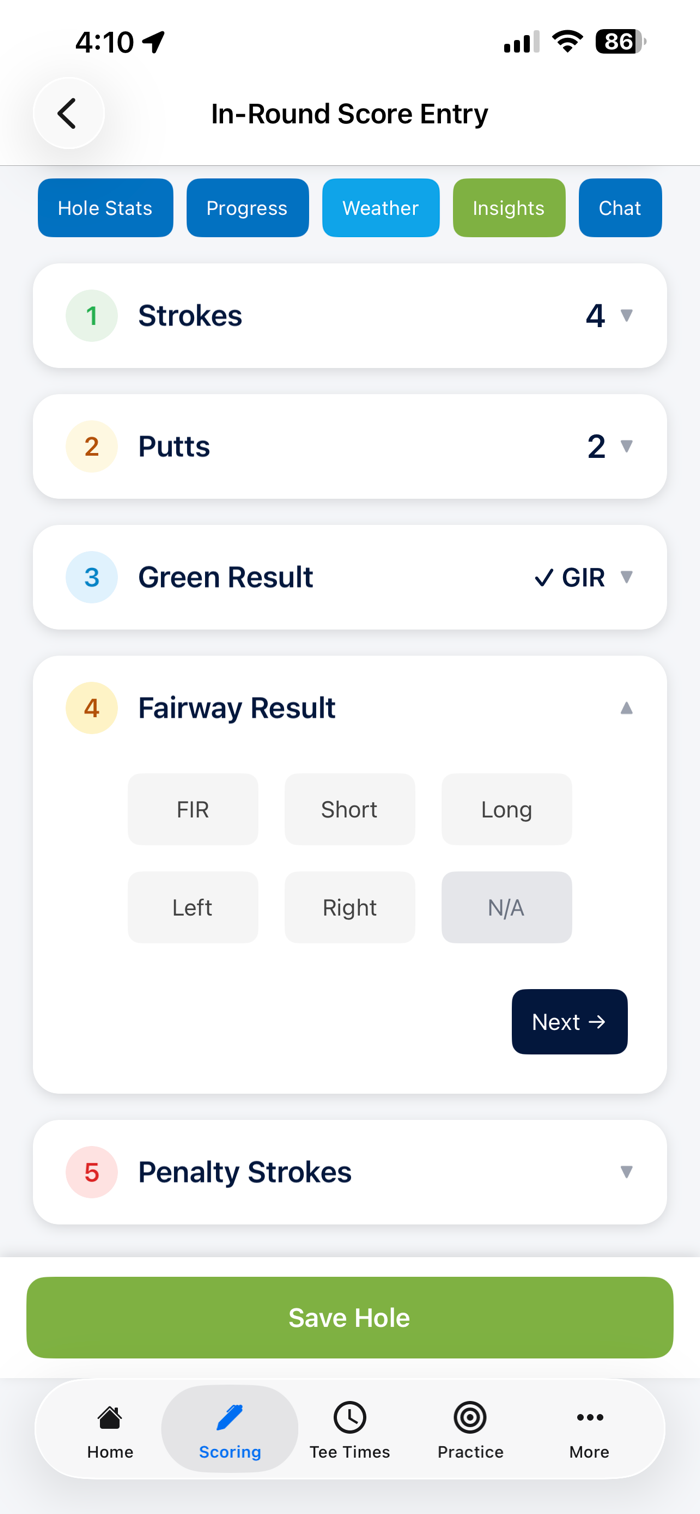Select N/A fairway result

pyautogui.click(x=507, y=907)
